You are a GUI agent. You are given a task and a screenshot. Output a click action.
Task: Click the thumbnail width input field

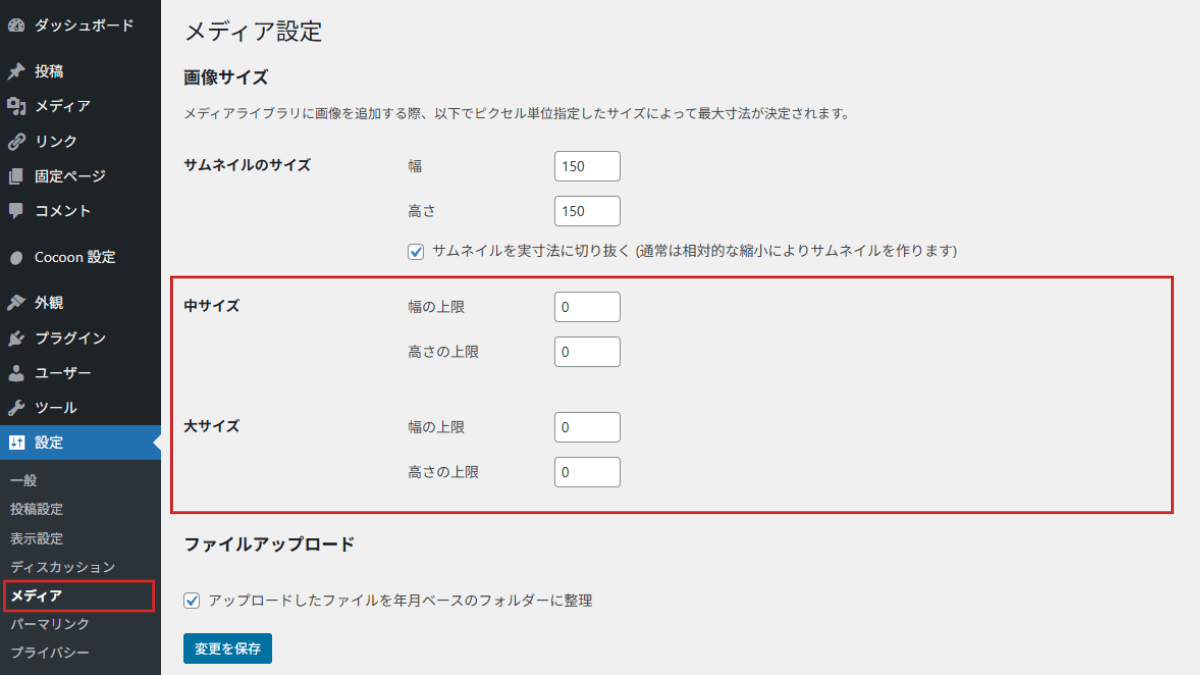point(587,167)
